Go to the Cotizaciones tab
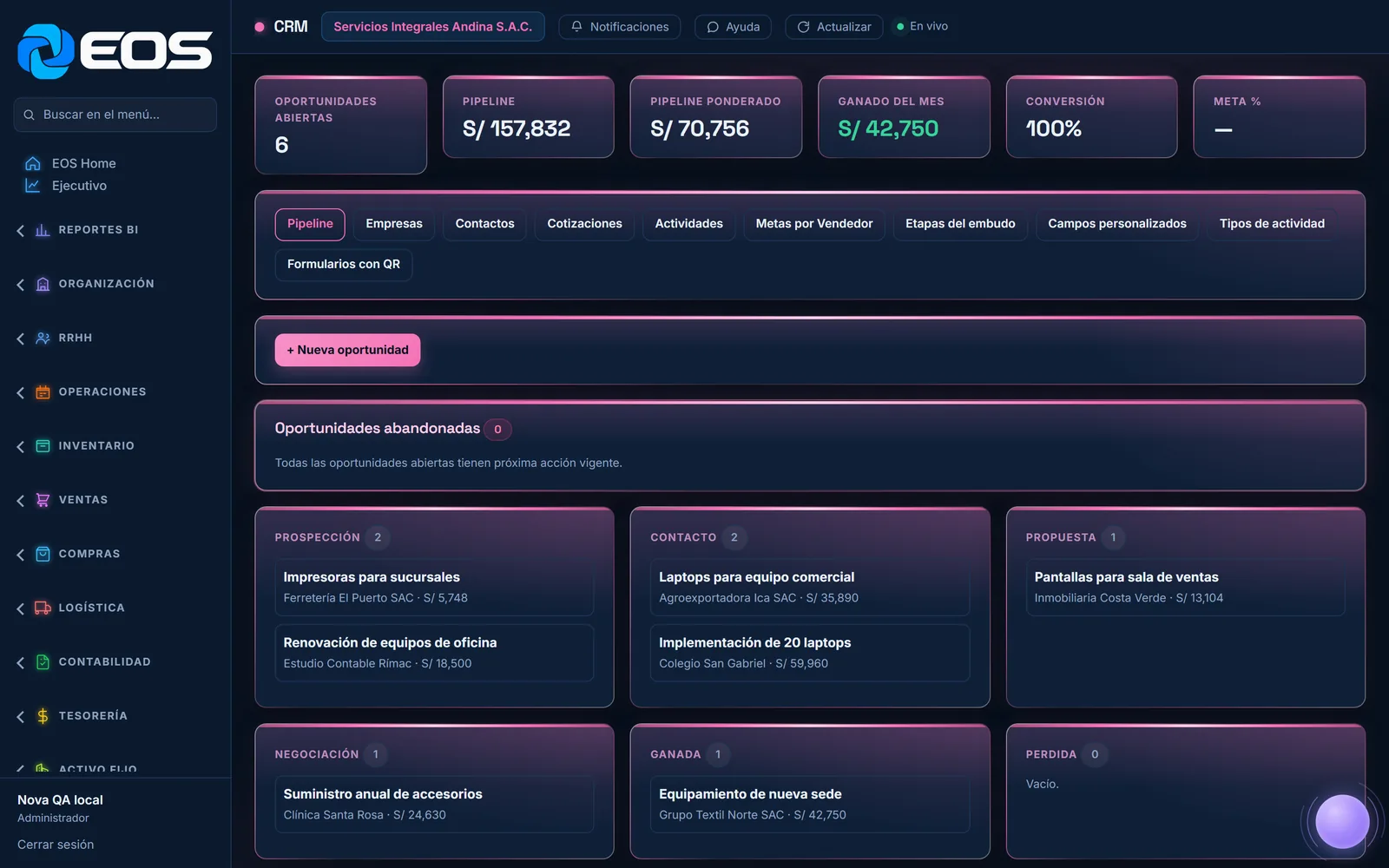1389x868 pixels. [x=585, y=224]
